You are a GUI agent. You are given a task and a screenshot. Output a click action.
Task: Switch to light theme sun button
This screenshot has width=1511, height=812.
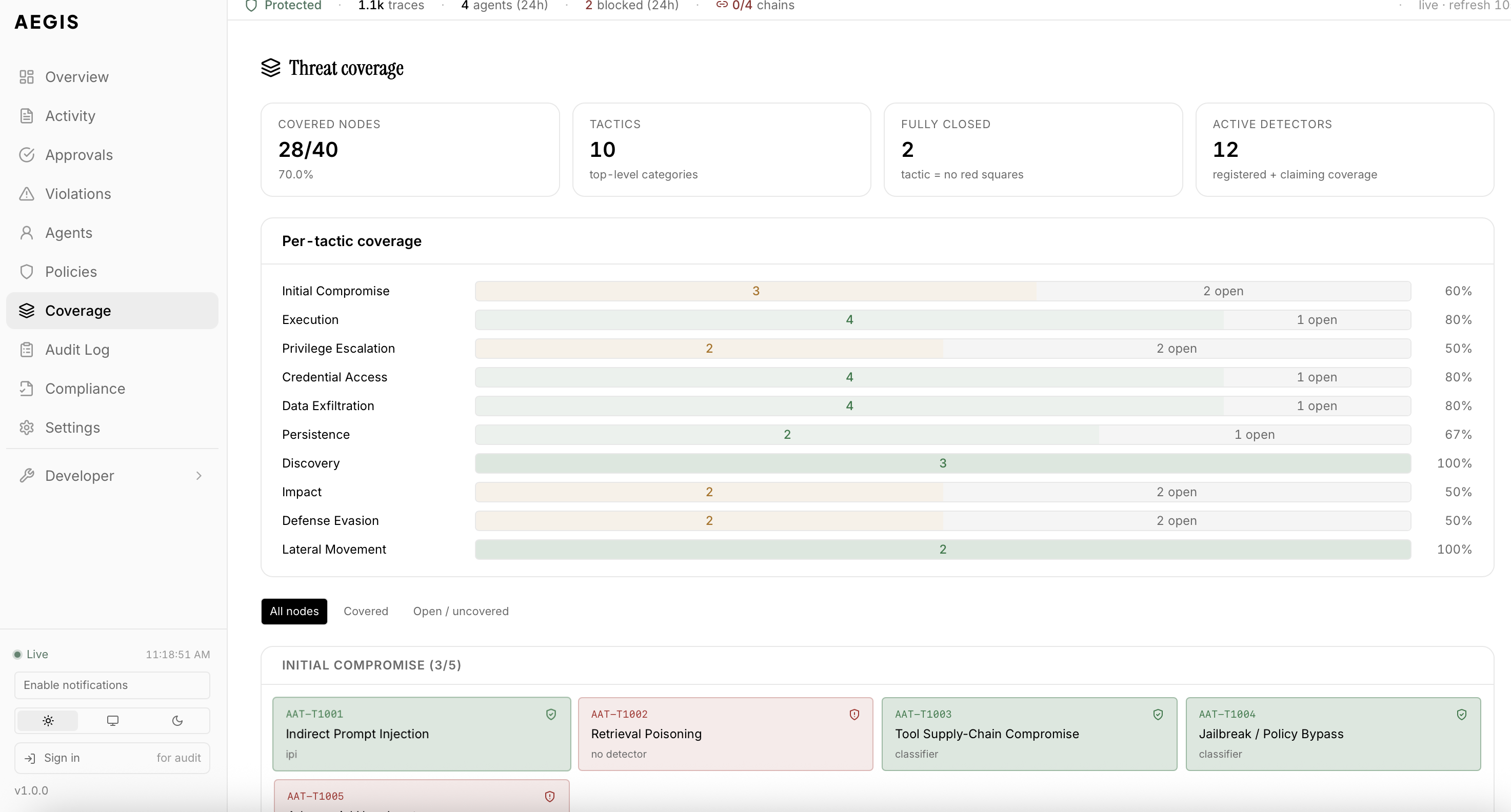coord(48,721)
